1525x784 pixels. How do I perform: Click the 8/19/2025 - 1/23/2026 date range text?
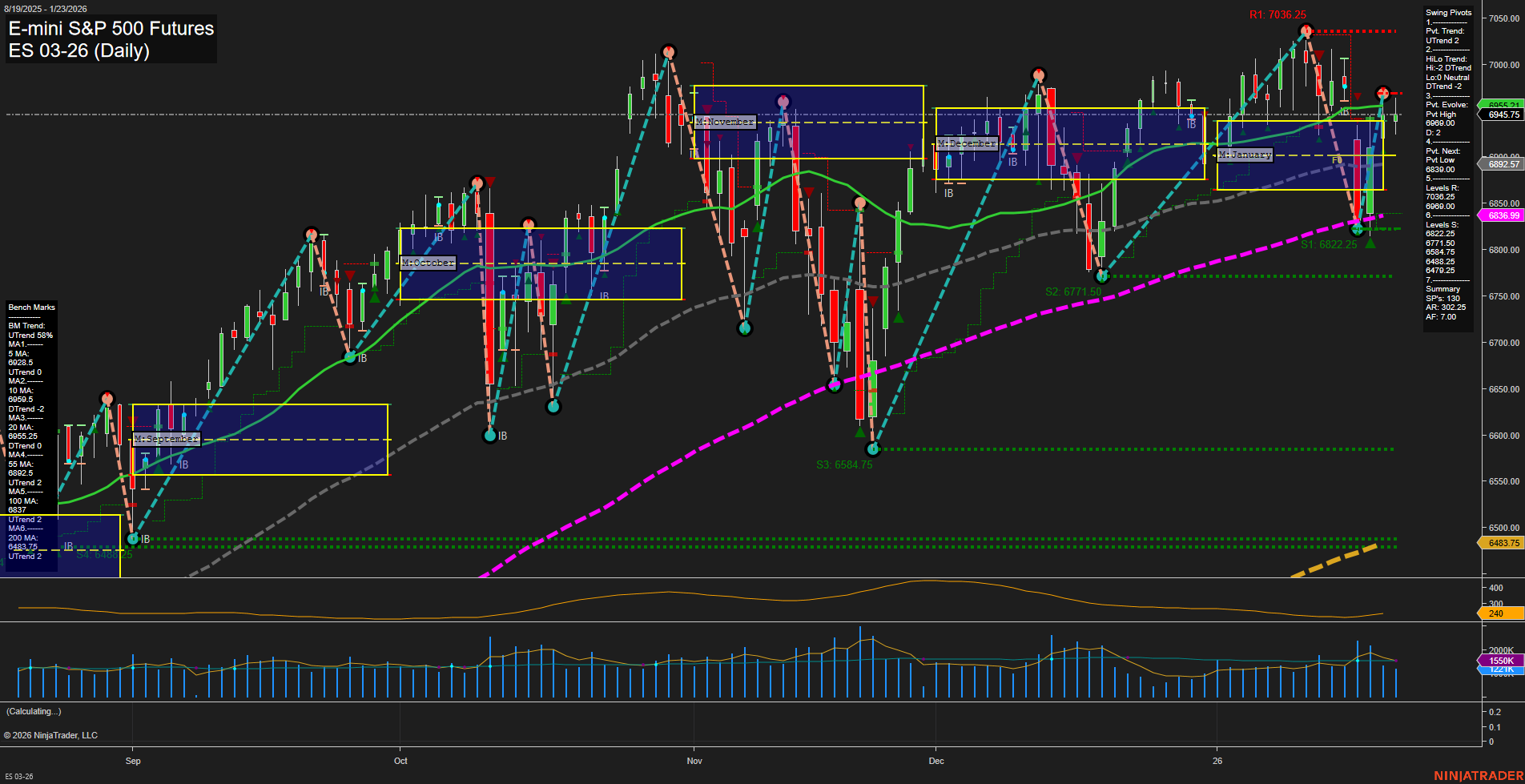(x=46, y=7)
